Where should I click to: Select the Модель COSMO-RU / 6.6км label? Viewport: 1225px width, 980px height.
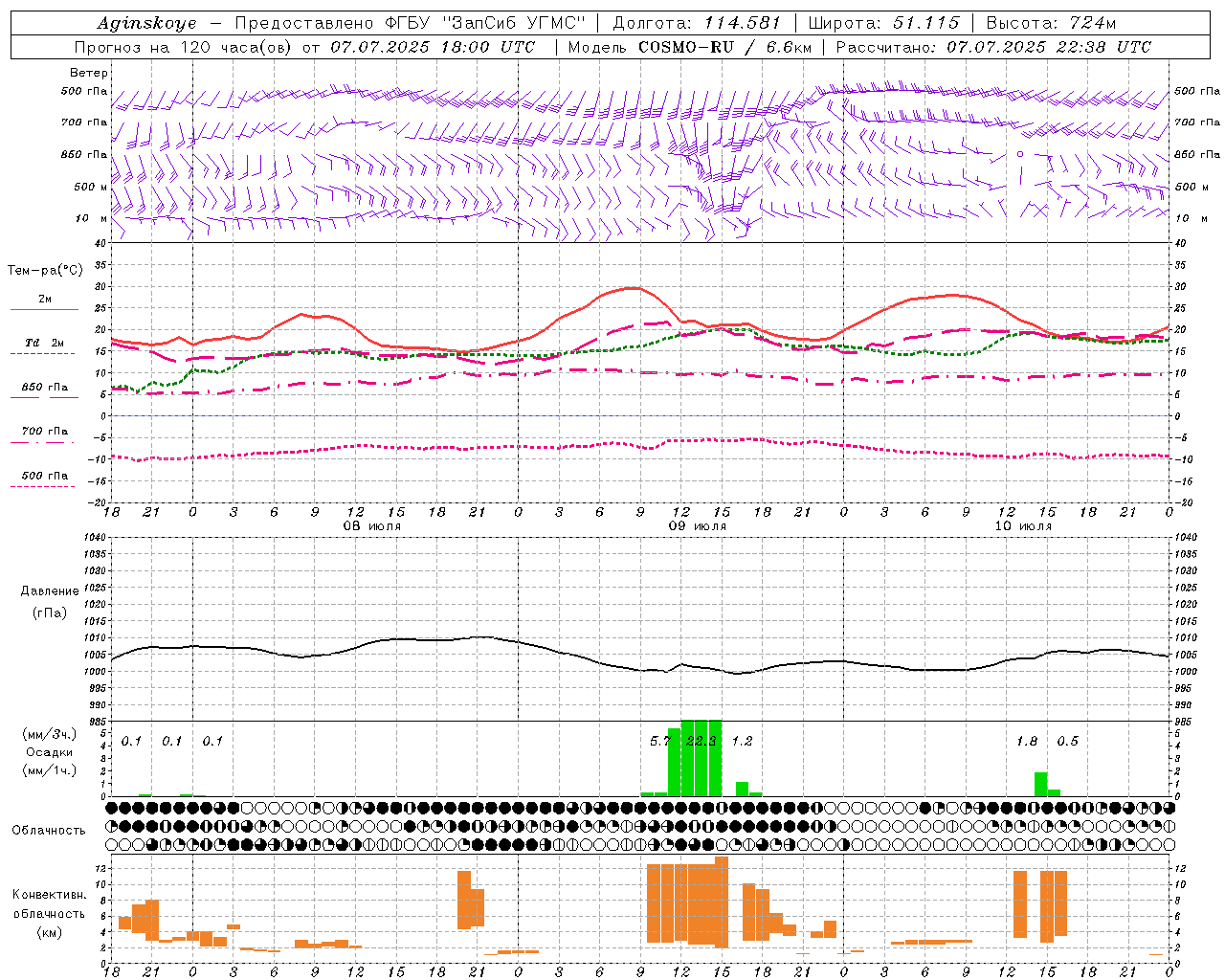[688, 47]
